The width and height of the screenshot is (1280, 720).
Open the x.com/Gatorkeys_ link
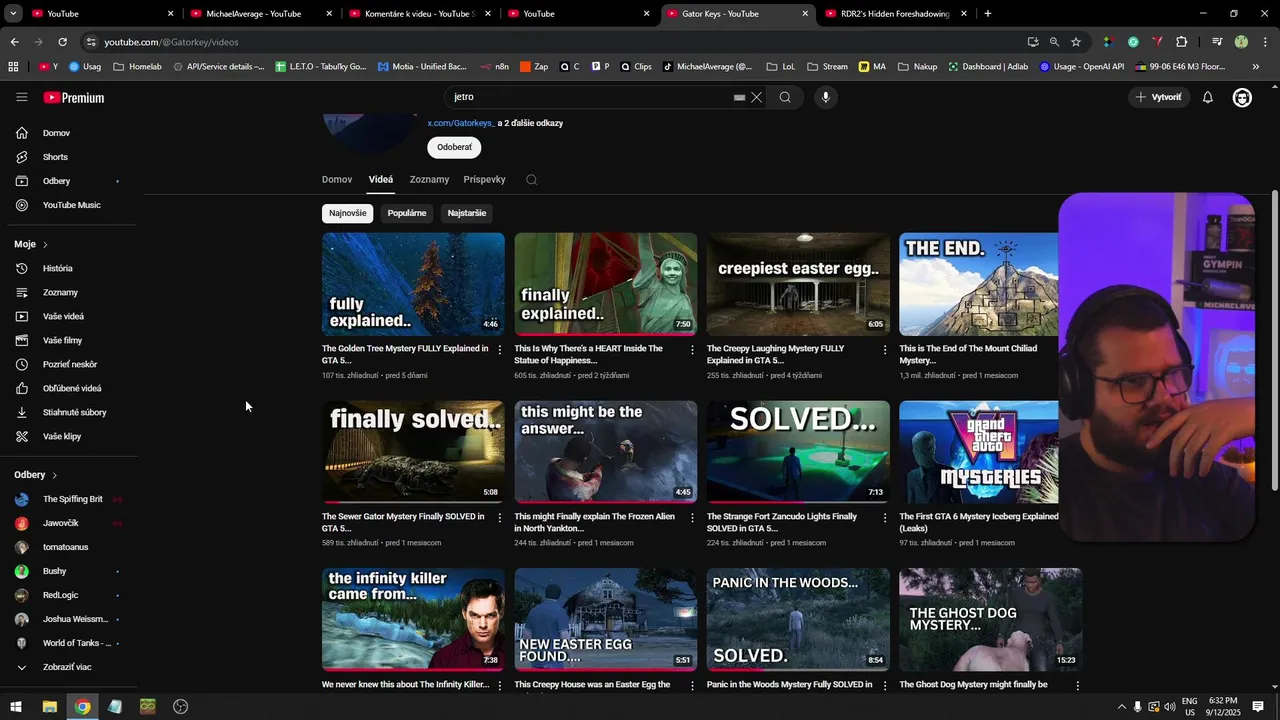[461, 123]
